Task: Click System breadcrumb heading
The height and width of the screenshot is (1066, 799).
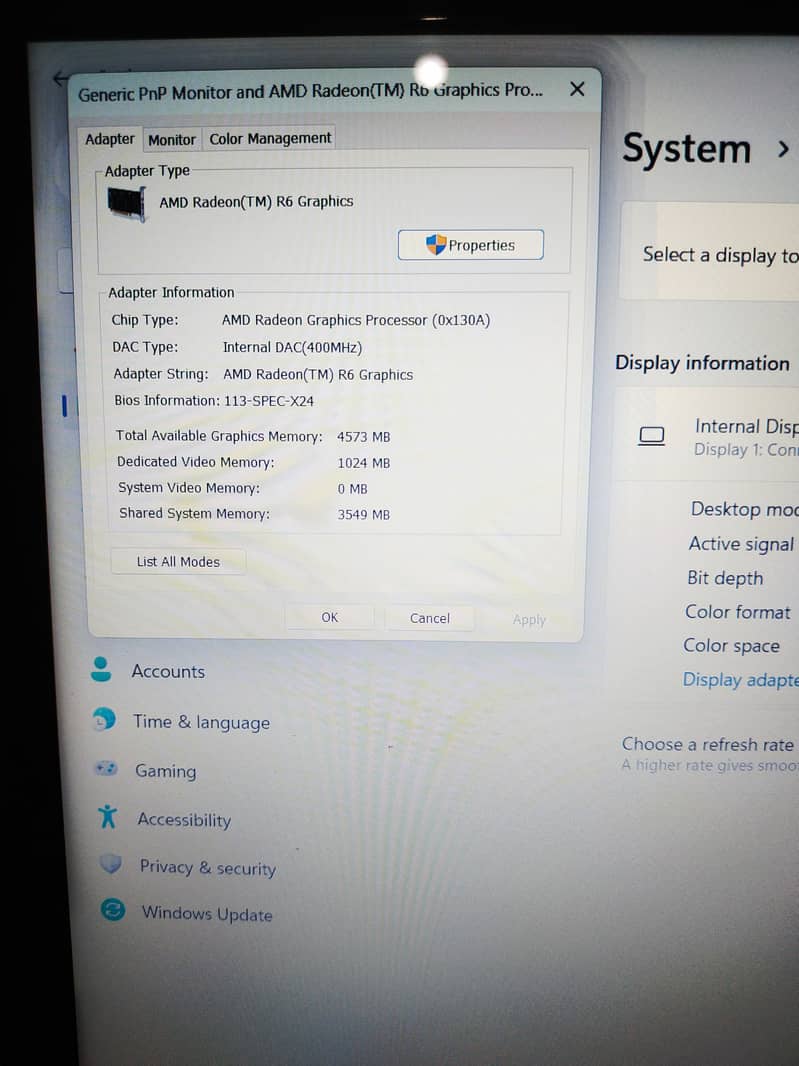Action: tap(687, 148)
